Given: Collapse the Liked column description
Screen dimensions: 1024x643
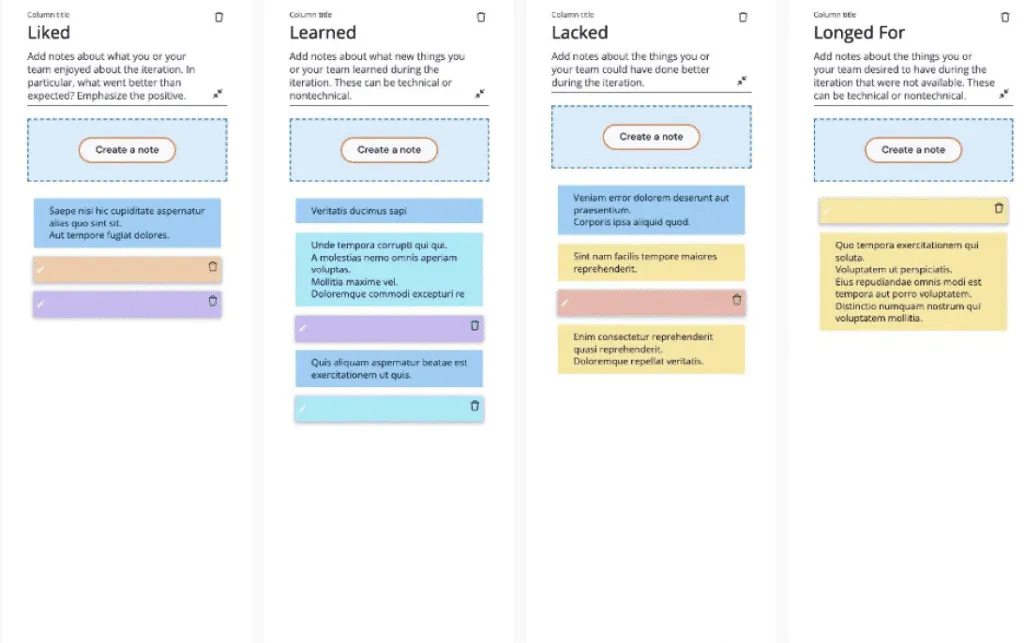Looking at the screenshot, I should tap(217, 94).
